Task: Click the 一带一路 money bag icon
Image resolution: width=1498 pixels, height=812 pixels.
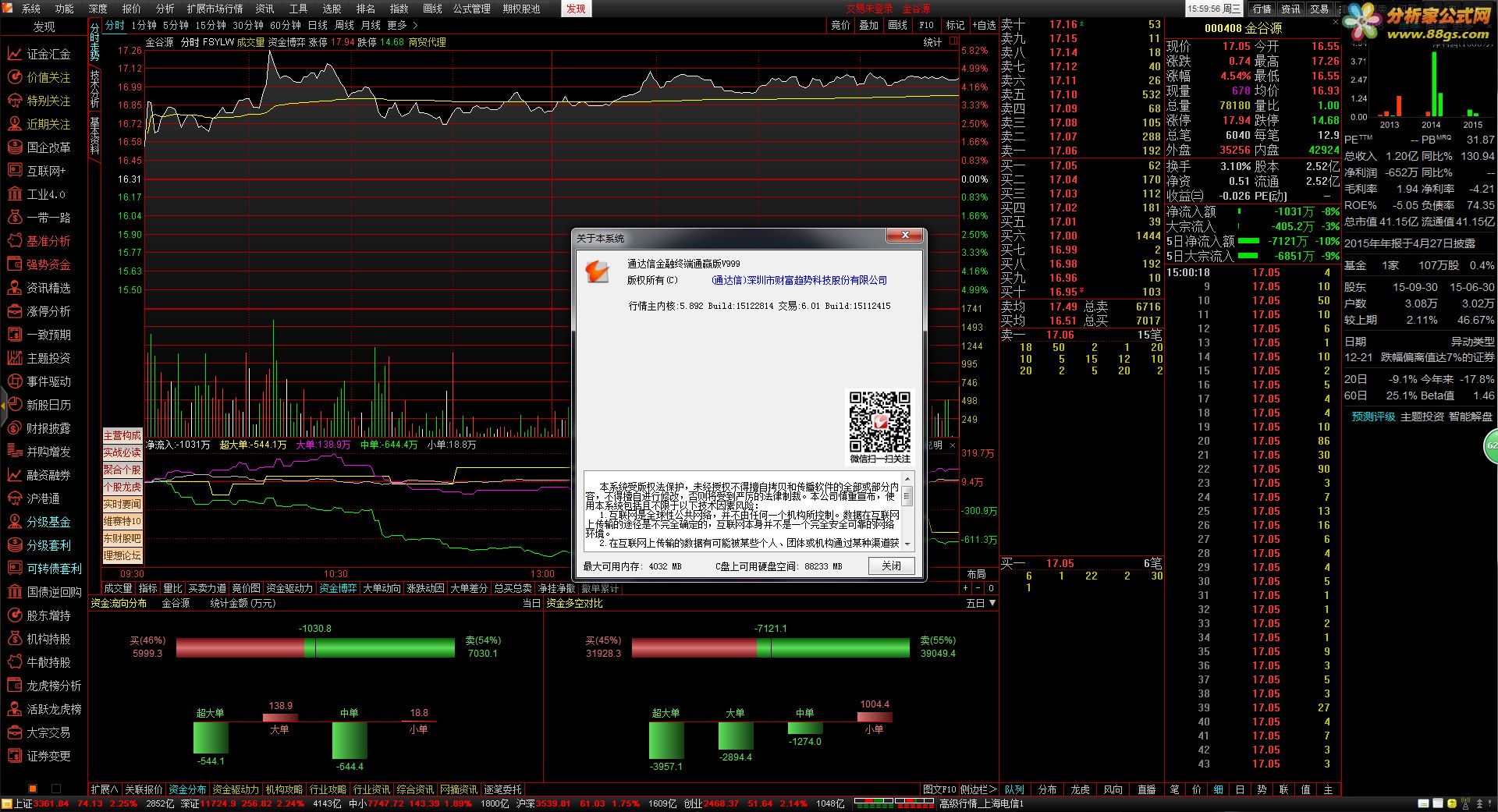Action: 14,218
